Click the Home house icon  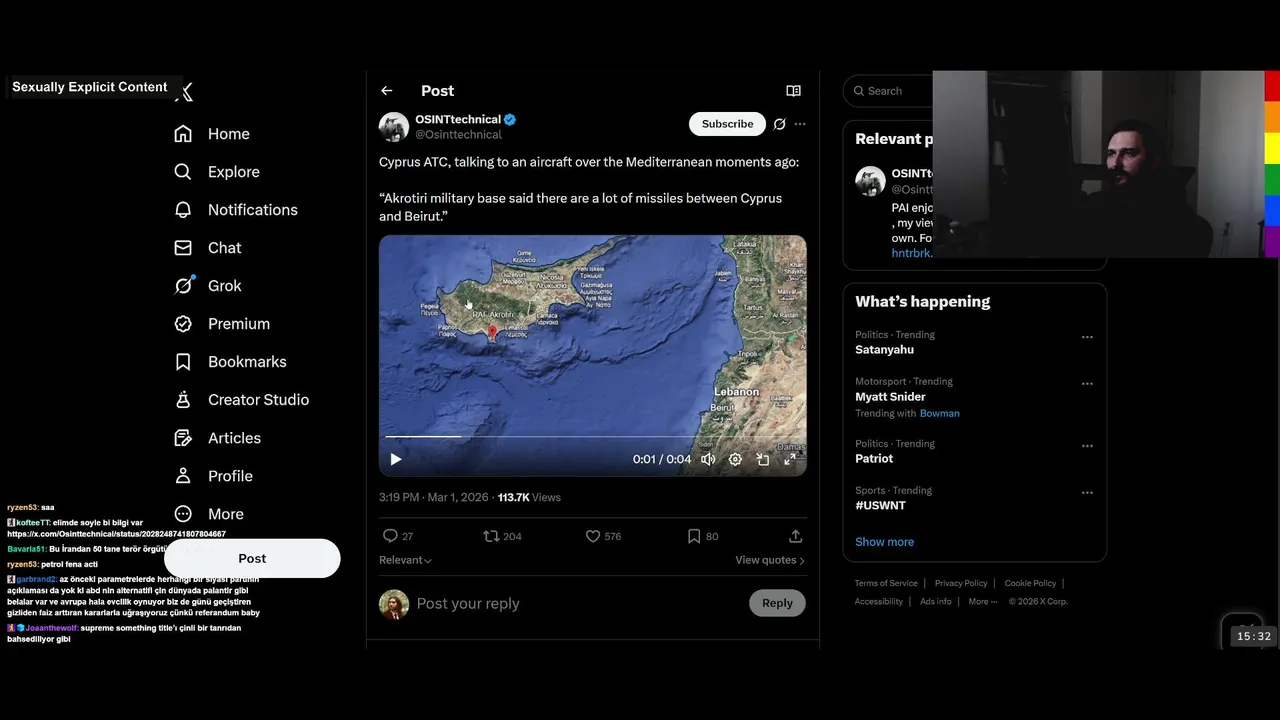tap(183, 134)
